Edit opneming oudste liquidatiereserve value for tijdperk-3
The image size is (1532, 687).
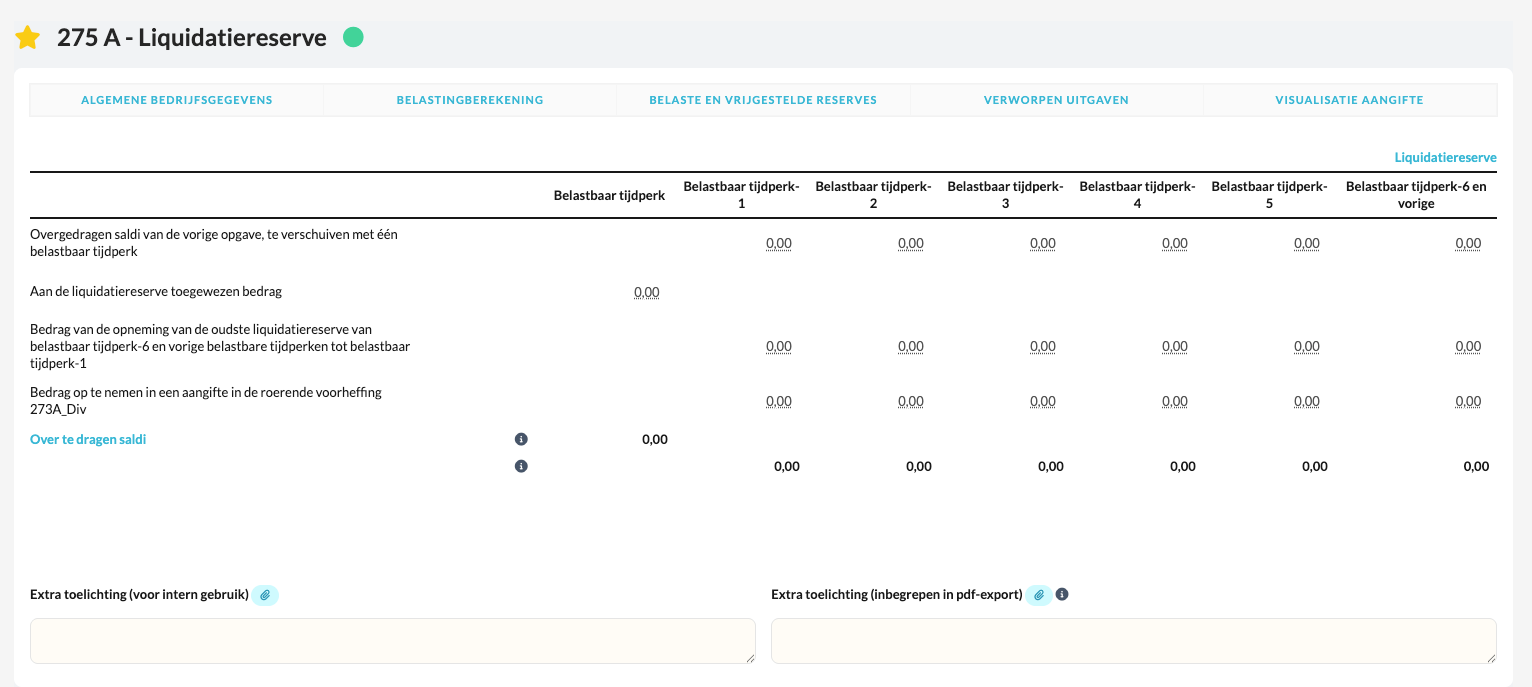click(x=1043, y=346)
